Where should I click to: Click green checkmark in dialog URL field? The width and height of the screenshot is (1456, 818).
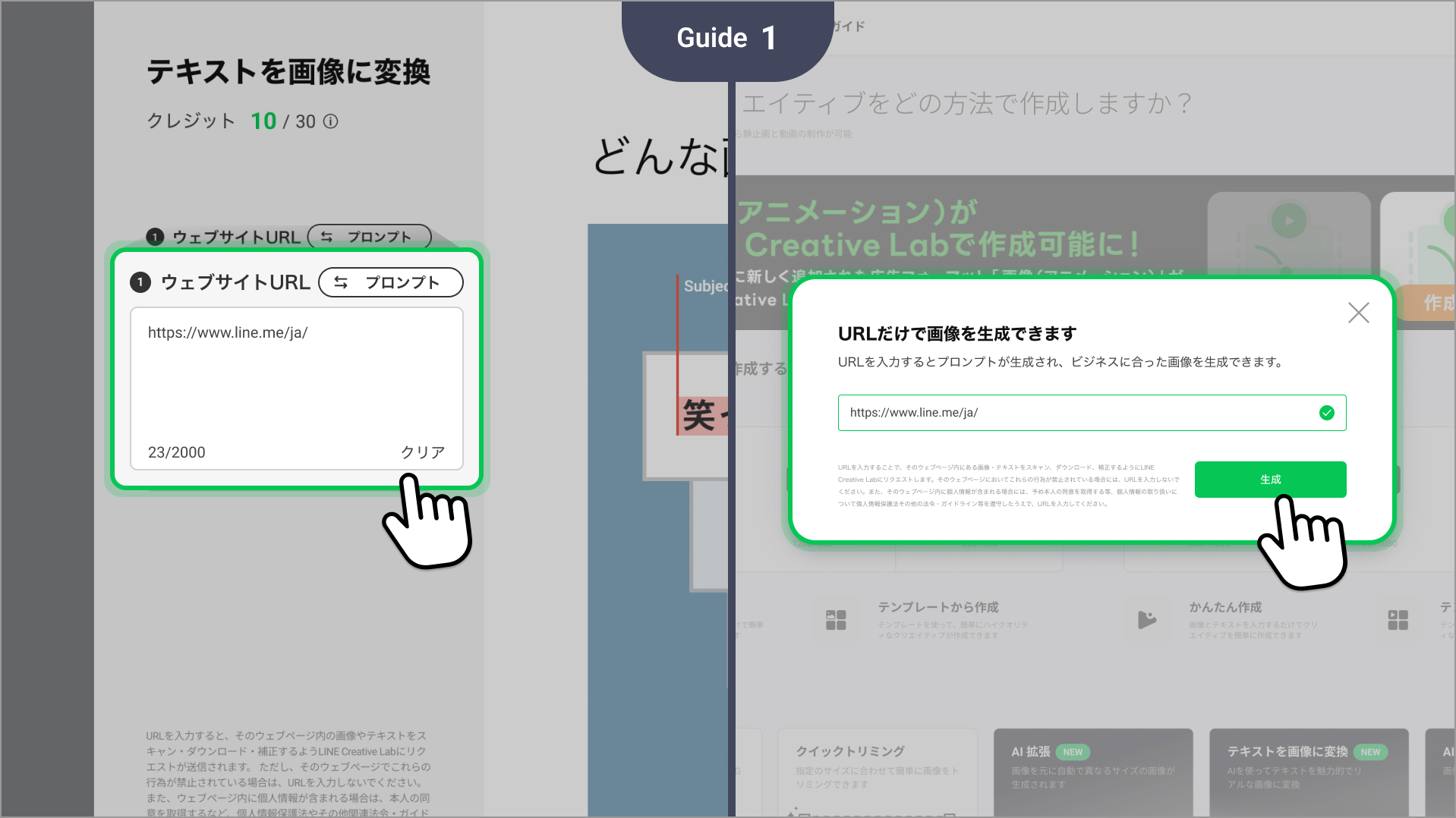click(x=1326, y=413)
